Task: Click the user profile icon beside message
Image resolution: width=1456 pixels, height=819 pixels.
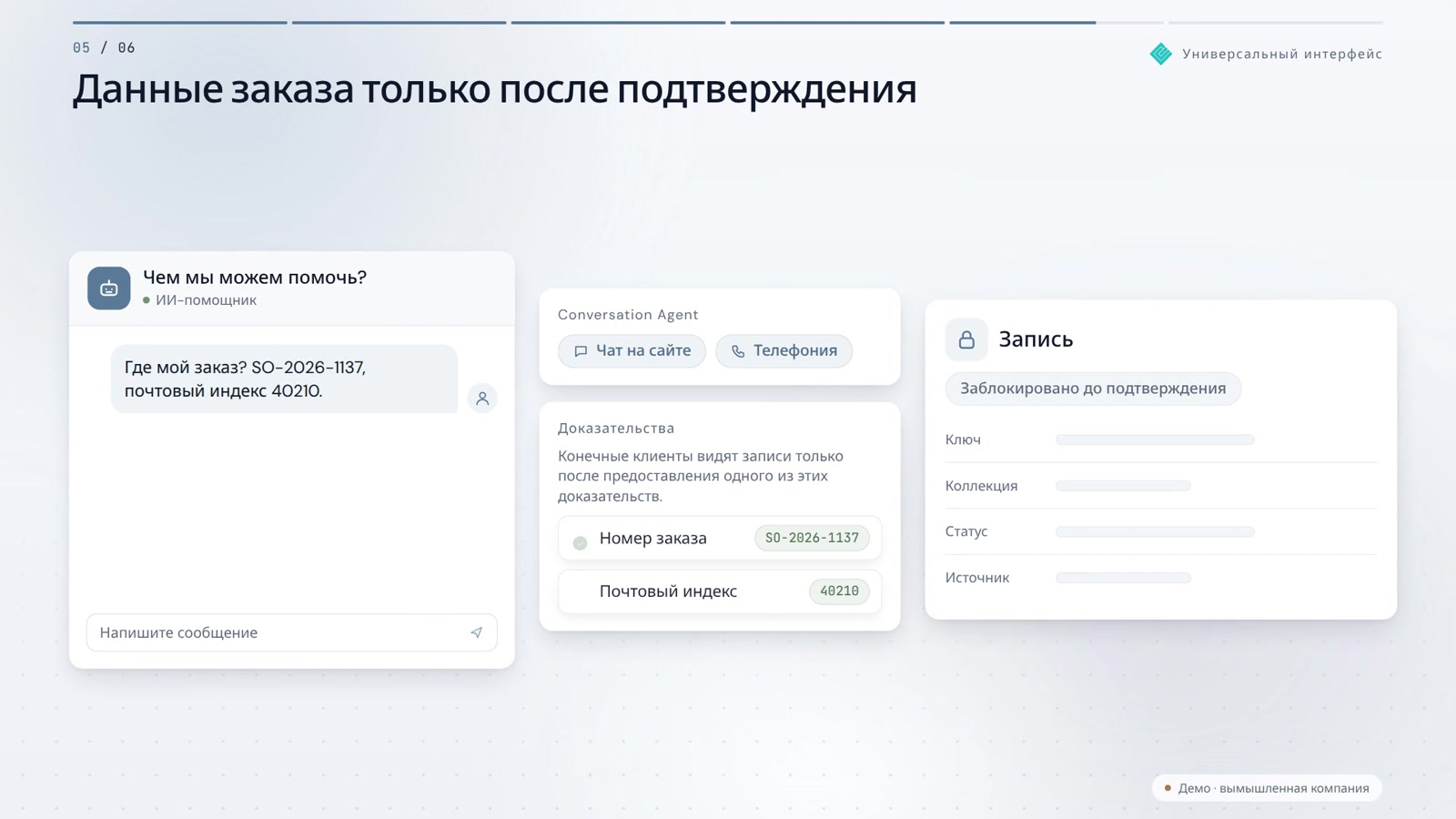Action: 482,399
